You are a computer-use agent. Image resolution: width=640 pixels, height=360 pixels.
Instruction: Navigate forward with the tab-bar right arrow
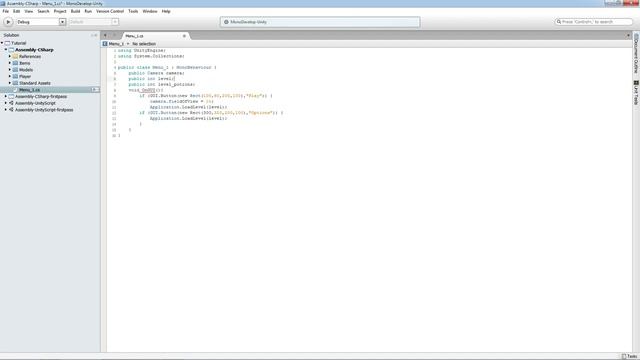point(115,36)
